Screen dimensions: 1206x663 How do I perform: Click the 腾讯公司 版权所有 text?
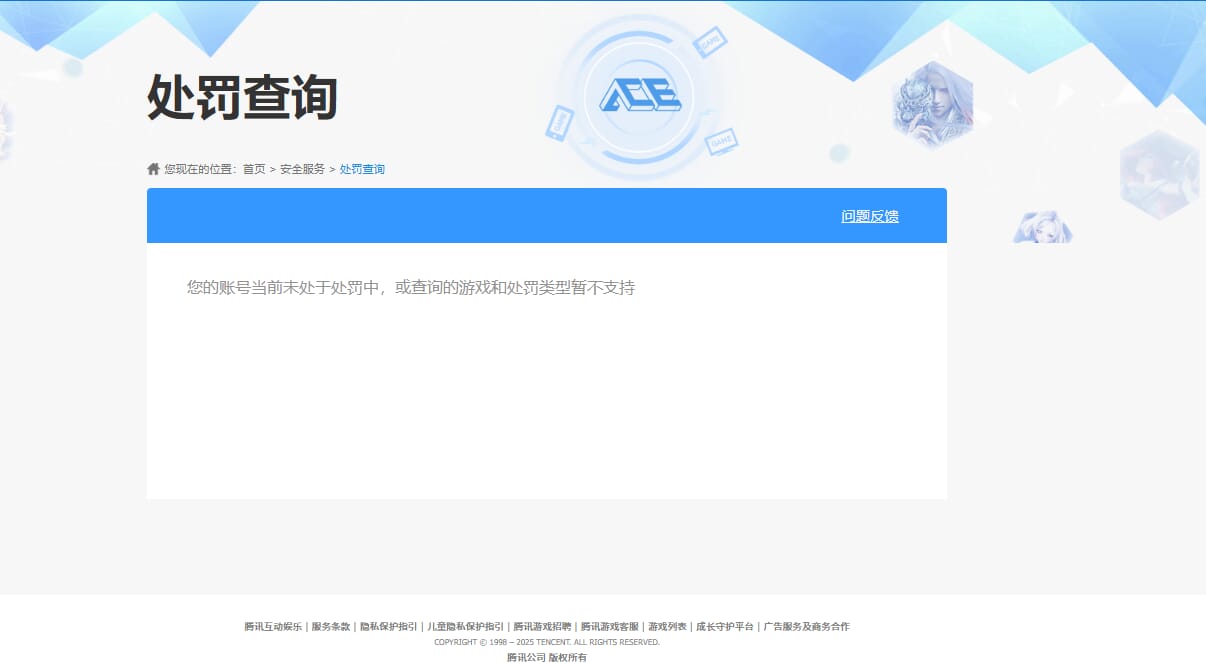click(x=547, y=657)
